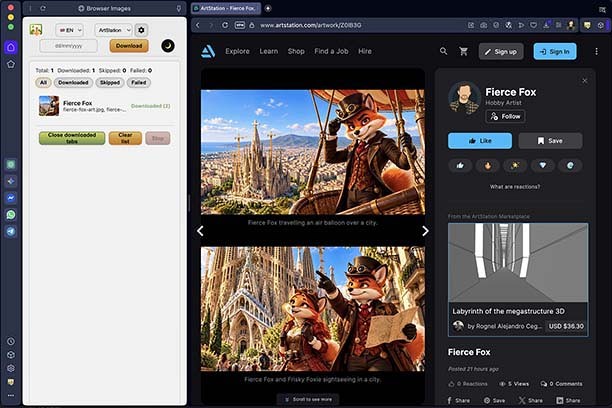
Task: Open the Hire menu
Action: (x=365, y=51)
